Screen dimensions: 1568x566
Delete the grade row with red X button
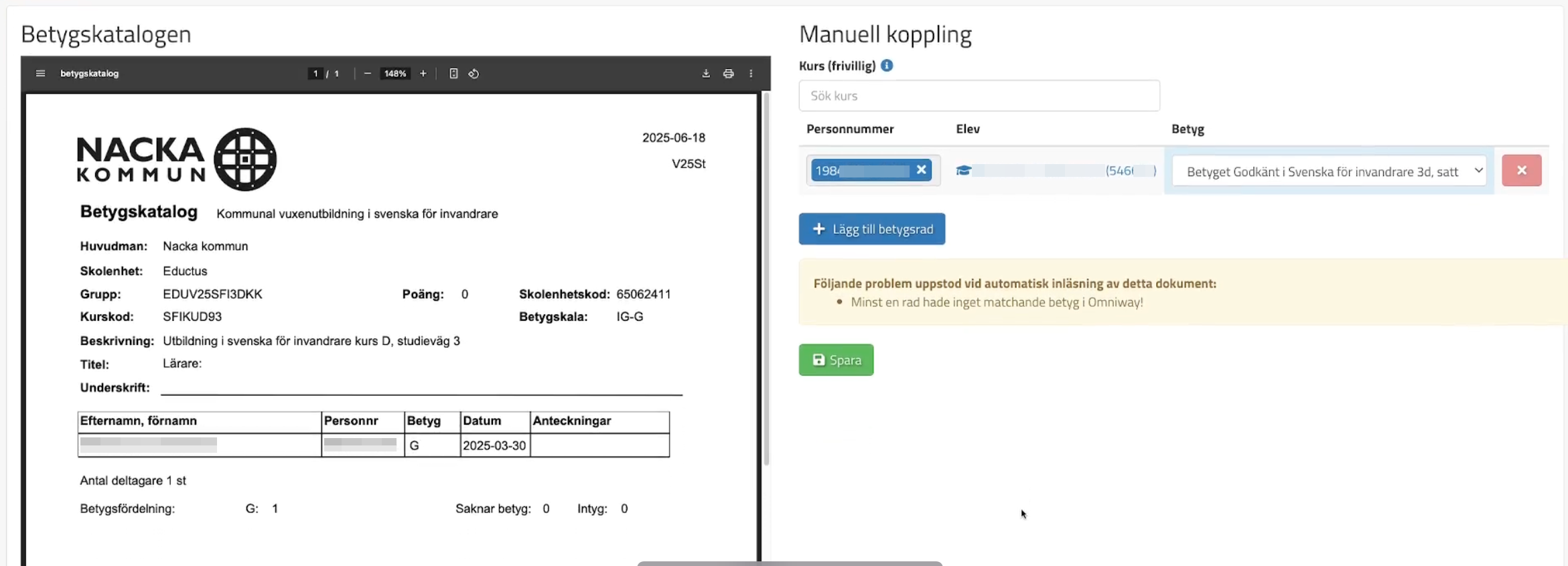click(1521, 170)
